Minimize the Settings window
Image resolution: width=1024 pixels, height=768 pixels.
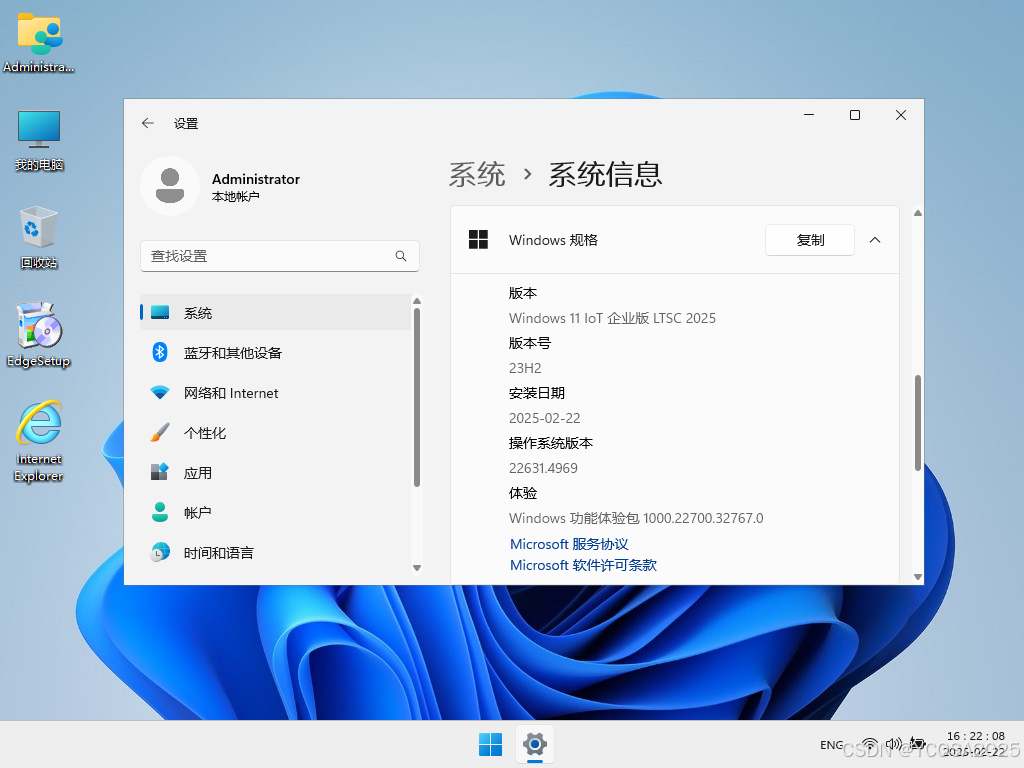809,115
